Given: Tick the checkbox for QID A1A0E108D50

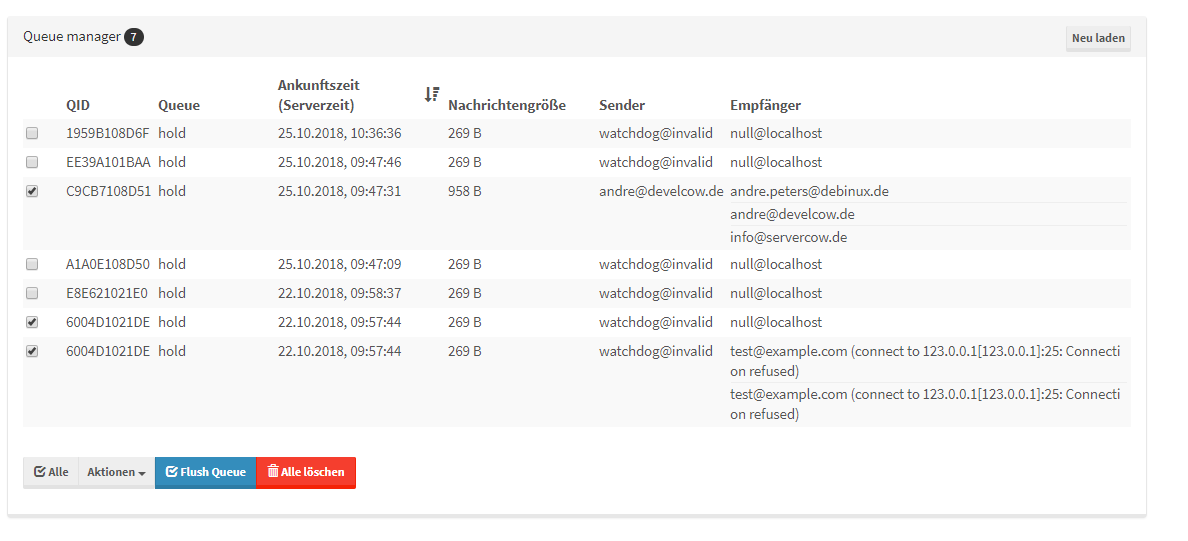Looking at the screenshot, I should (32, 264).
